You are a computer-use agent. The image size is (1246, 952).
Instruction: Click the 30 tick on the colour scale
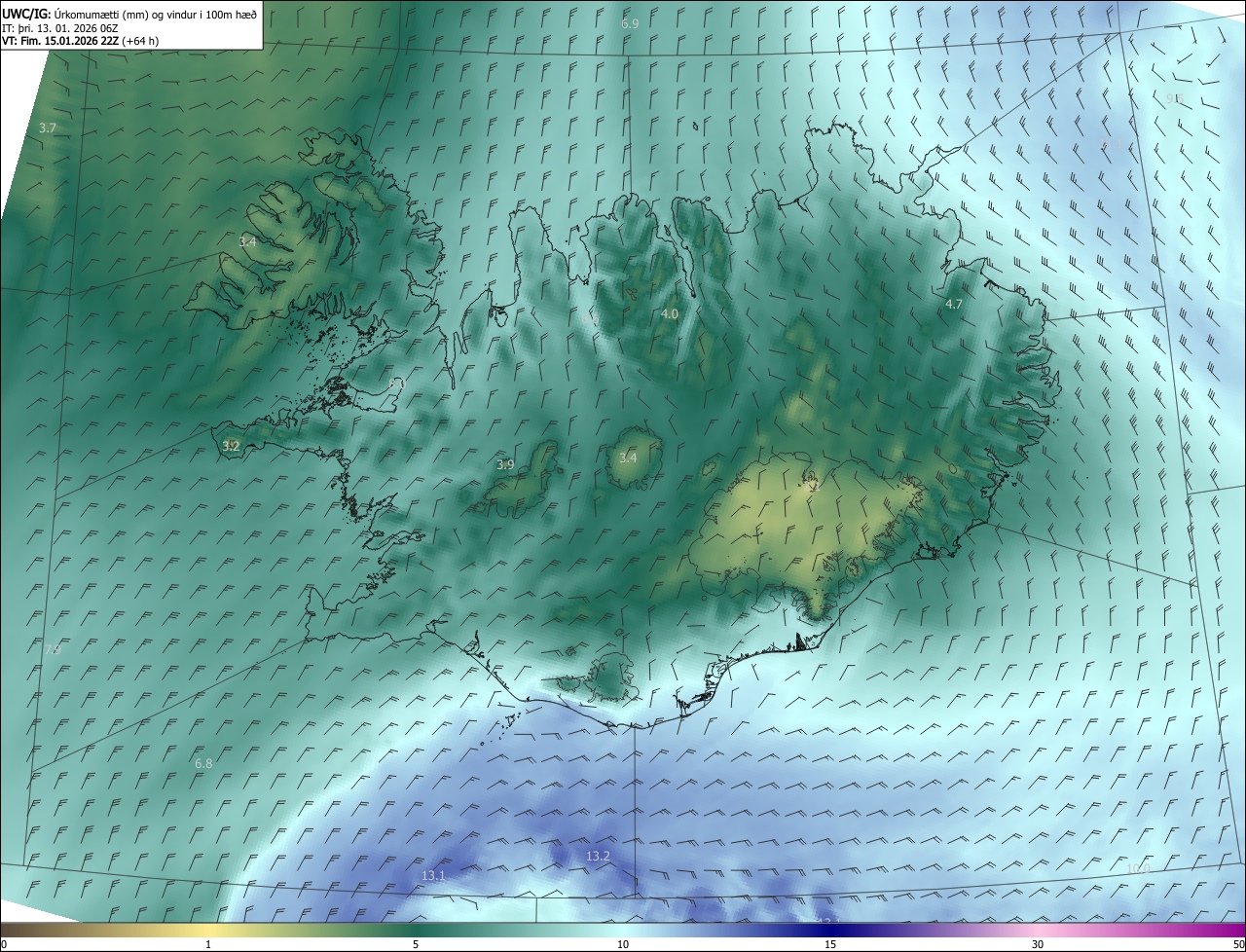pyautogui.click(x=1038, y=945)
